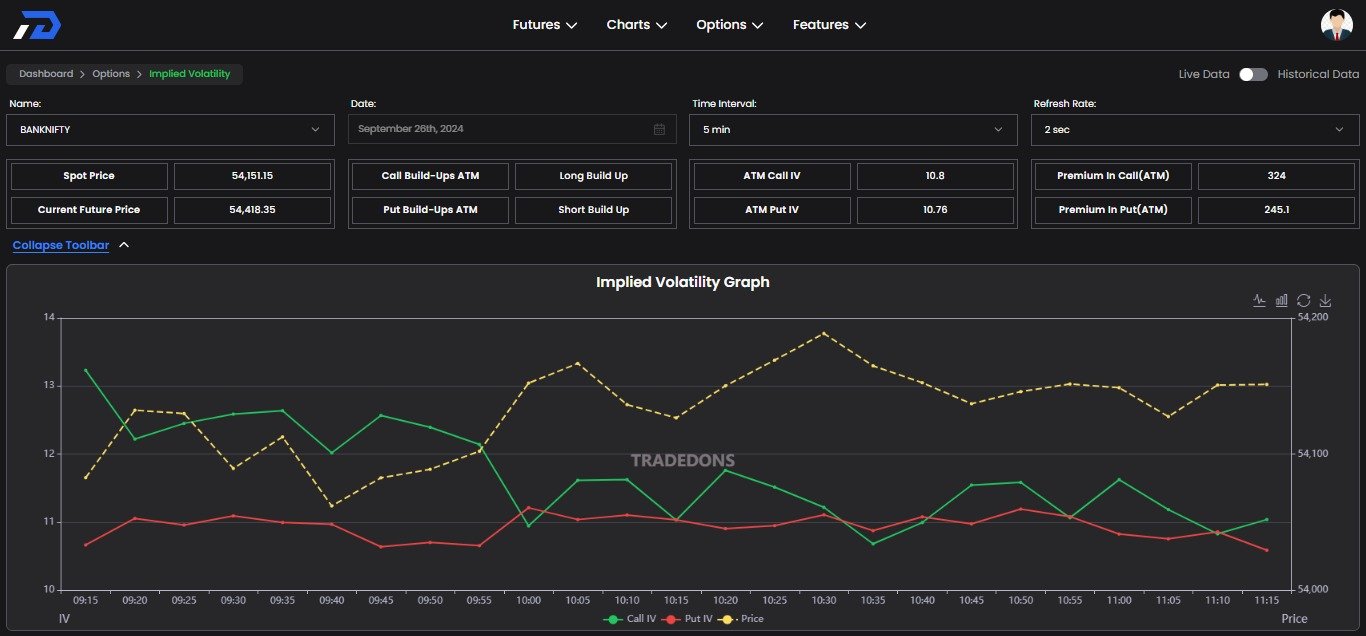Screen dimensions: 1366x636
Task: Click the Date input field
Action: coord(500,129)
